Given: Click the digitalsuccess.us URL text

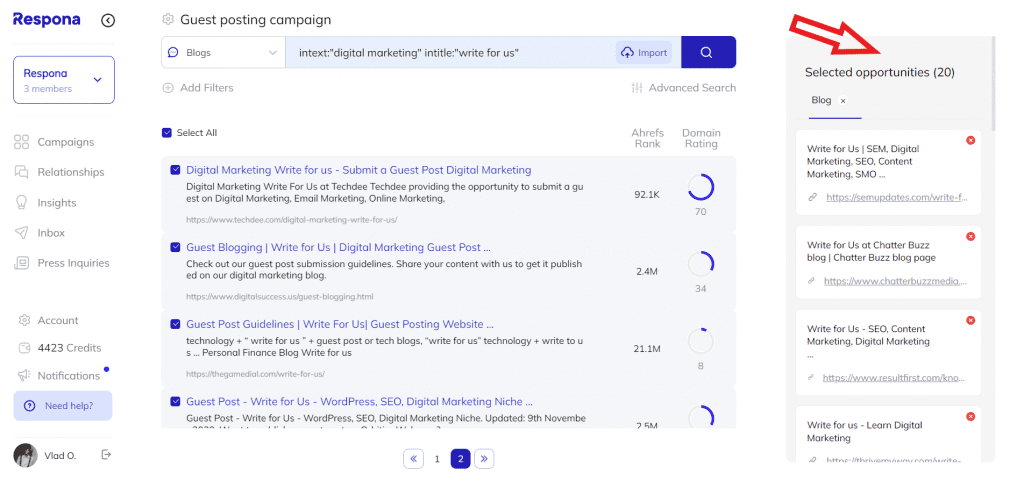Looking at the screenshot, I should [x=280, y=296].
